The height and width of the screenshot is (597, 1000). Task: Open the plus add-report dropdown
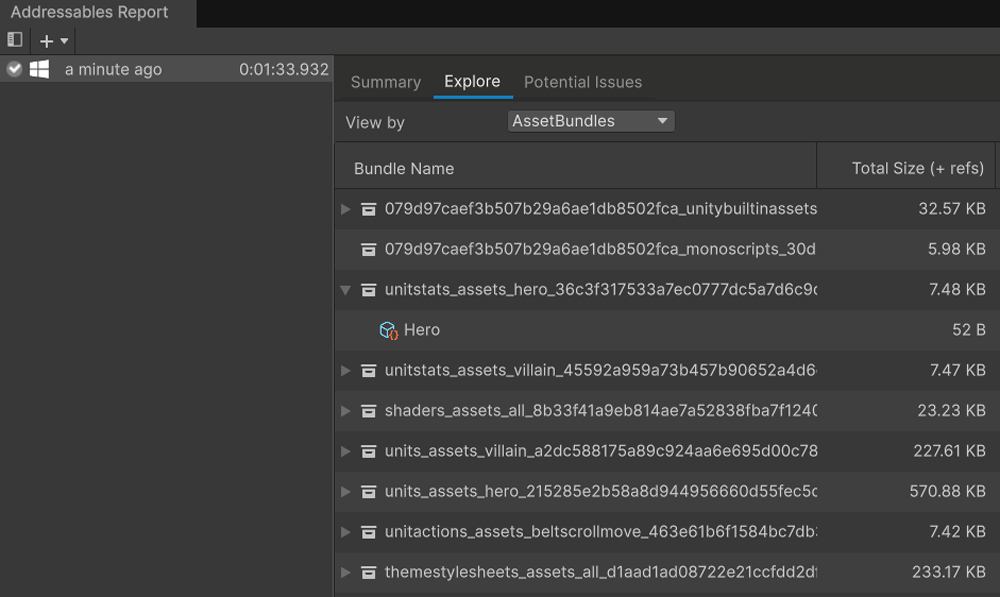pos(54,41)
